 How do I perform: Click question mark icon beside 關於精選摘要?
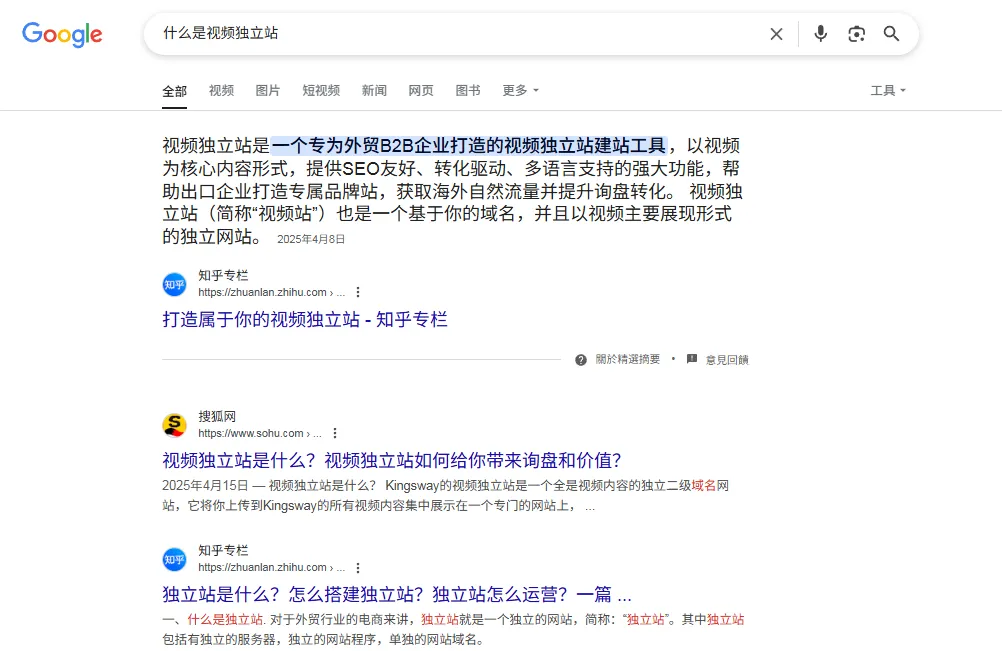coord(581,360)
